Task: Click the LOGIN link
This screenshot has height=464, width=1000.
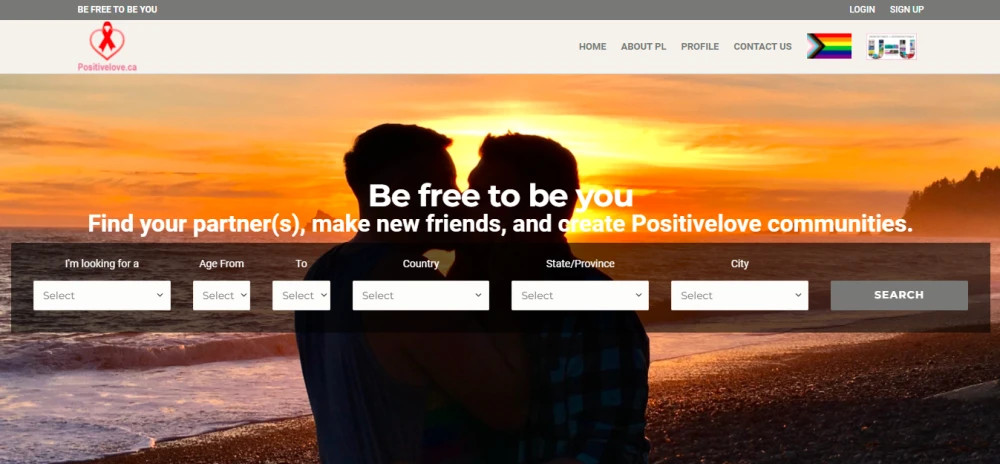Action: [862, 10]
